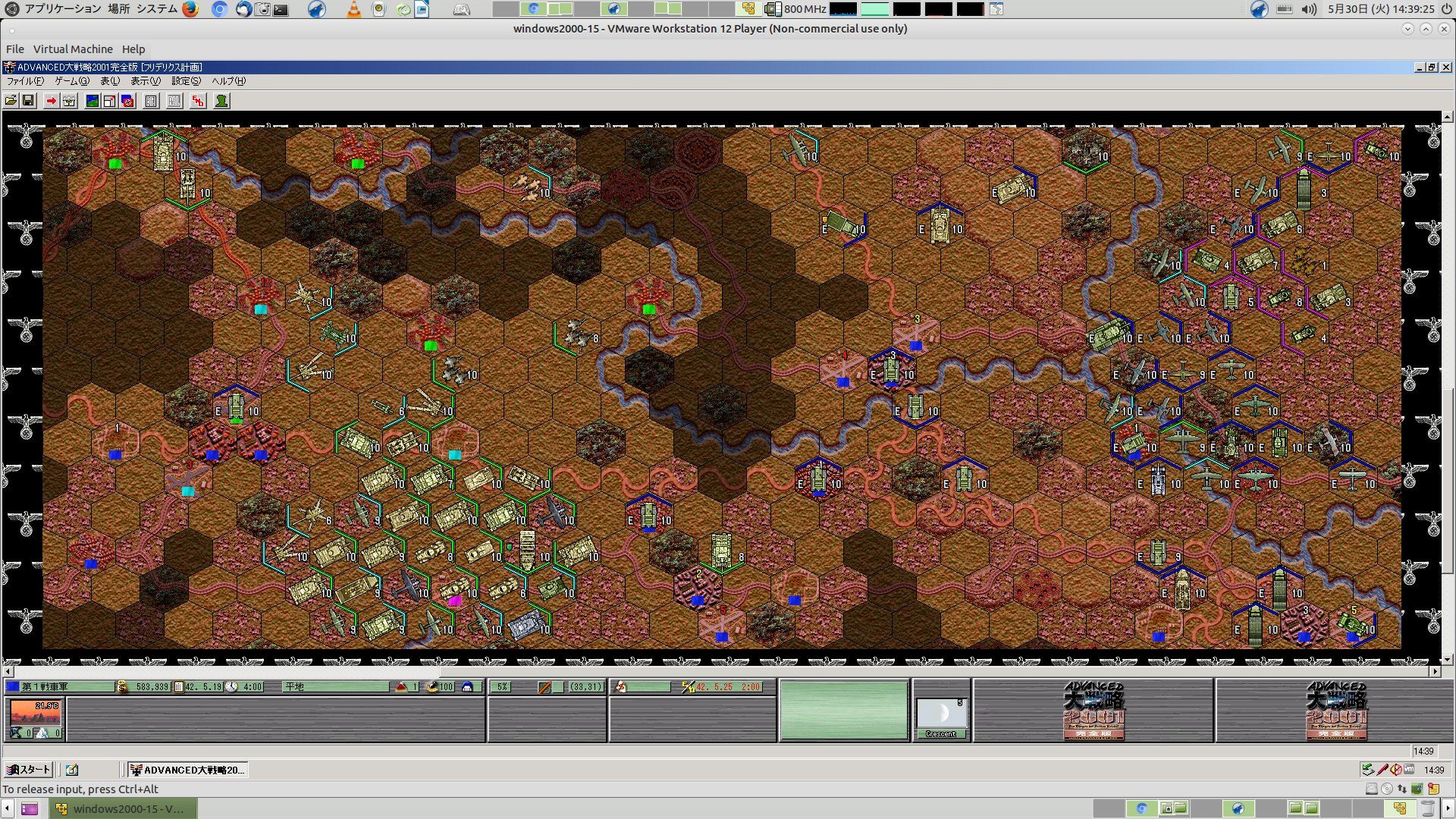Image resolution: width=1456 pixels, height=819 pixels.
Task: Click the money bag funds icon in status bar
Action: click(122, 687)
